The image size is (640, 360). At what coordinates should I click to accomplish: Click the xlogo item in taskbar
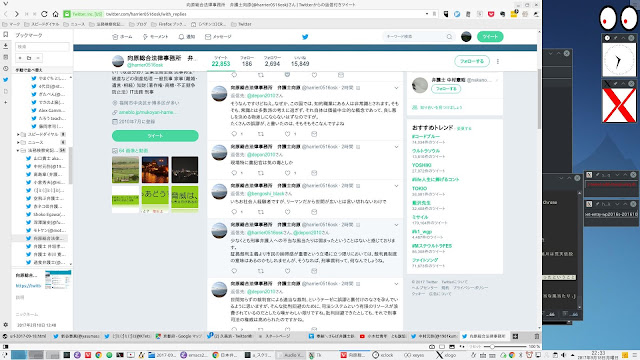[x=446, y=355]
